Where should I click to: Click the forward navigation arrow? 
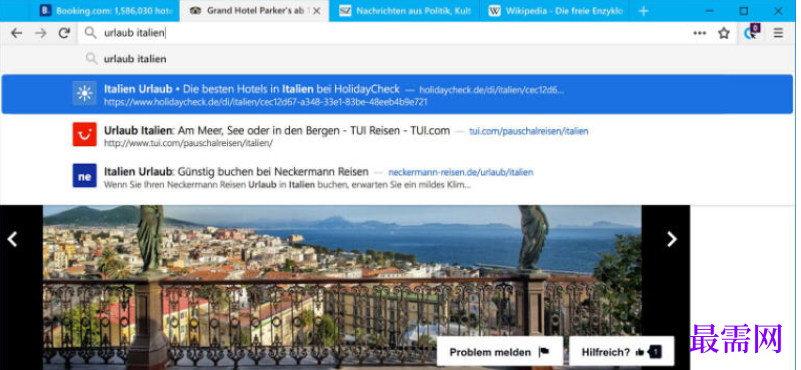40,33
